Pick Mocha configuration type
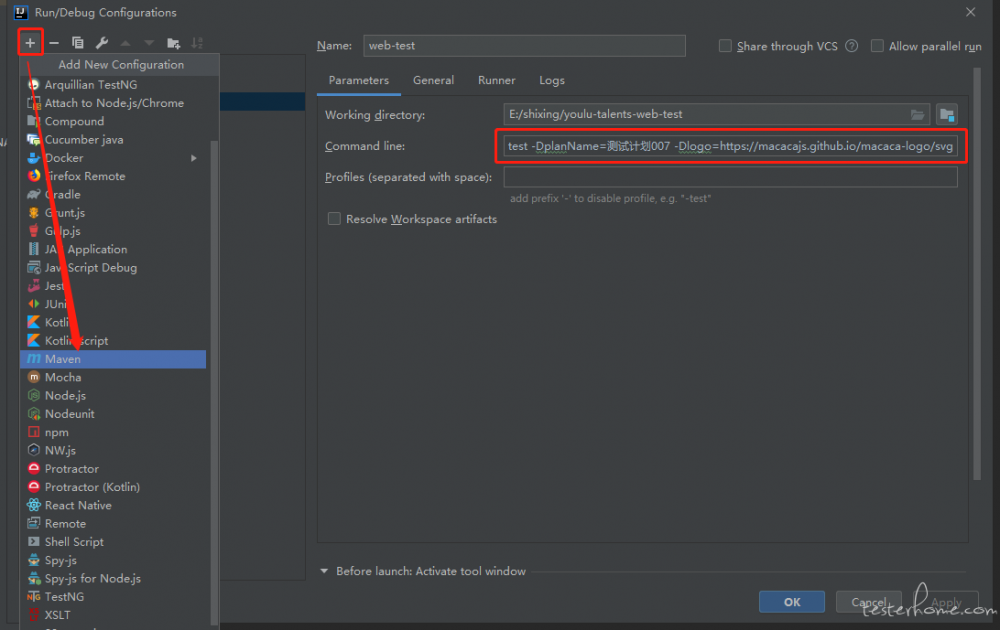Image resolution: width=1000 pixels, height=630 pixels. (x=113, y=377)
